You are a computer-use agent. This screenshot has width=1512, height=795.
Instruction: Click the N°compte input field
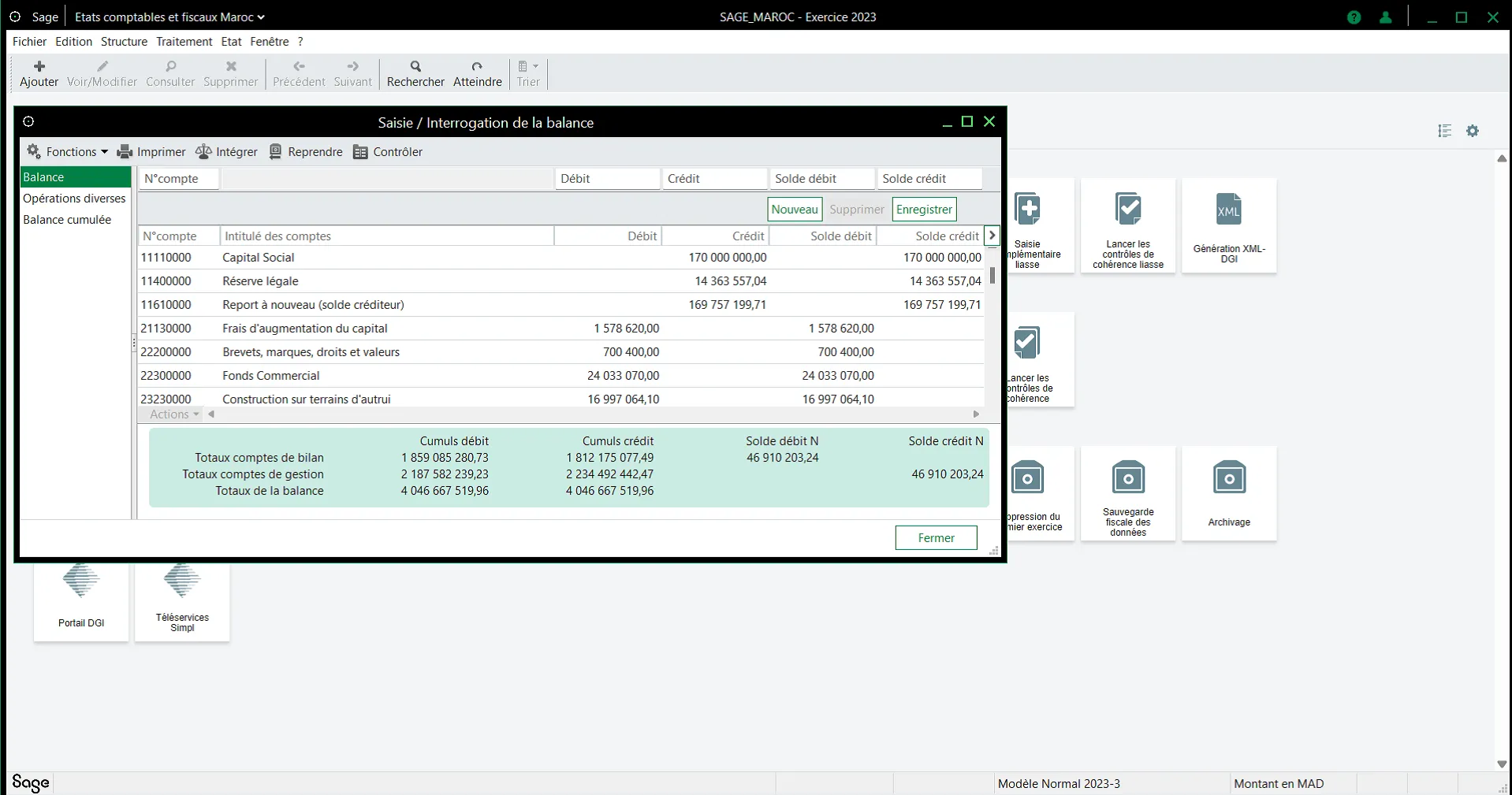coord(180,179)
